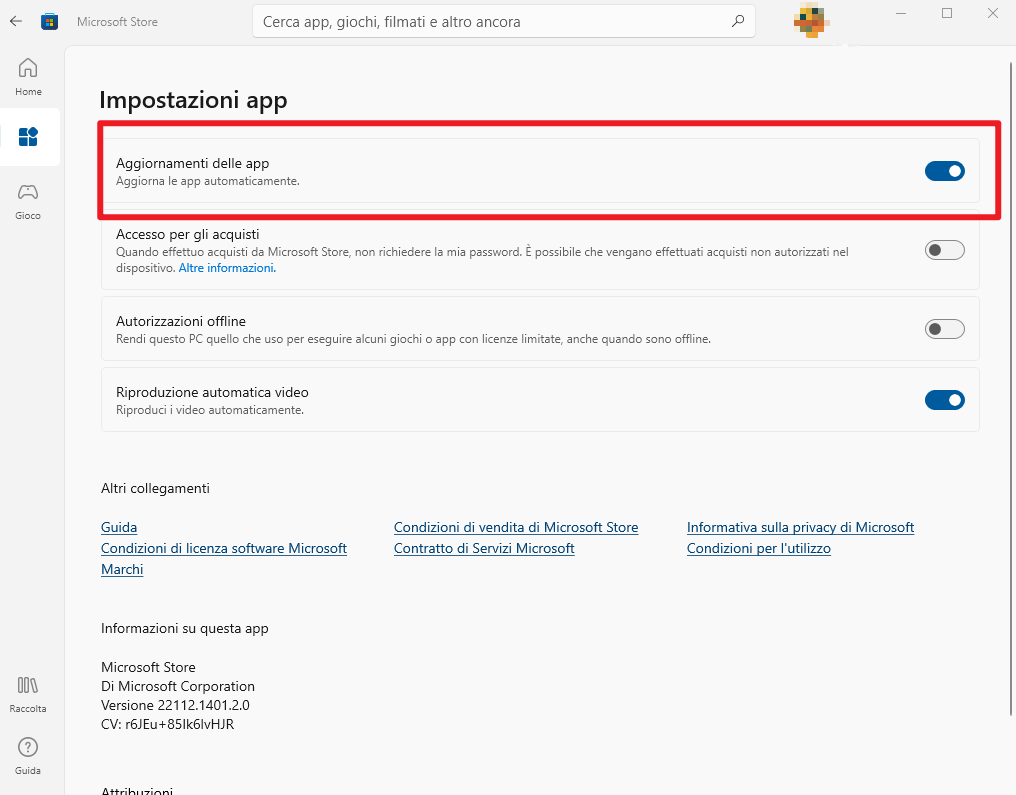Click the Impostazioni app heading

point(193,100)
